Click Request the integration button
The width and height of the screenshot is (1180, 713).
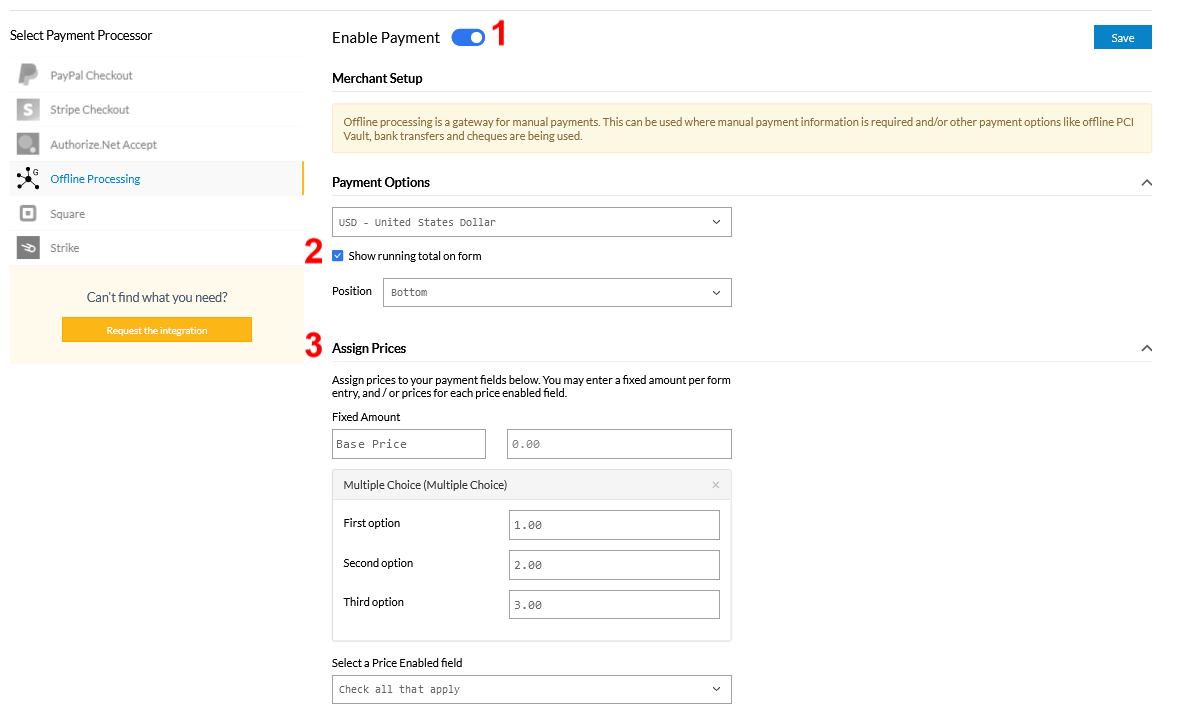coord(157,330)
